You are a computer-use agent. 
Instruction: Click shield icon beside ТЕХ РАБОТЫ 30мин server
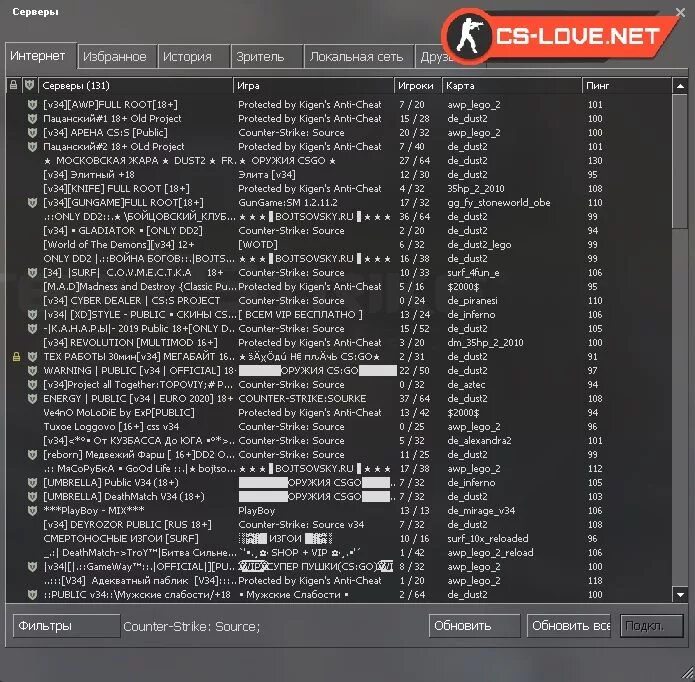coord(32,357)
